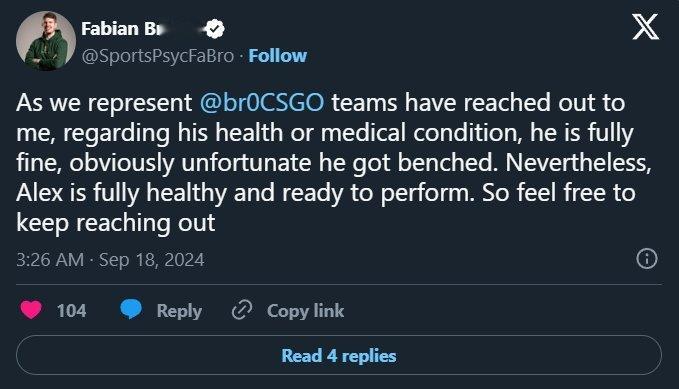
Task: Follow @SportsPsycFaBro
Action: click(x=278, y=56)
